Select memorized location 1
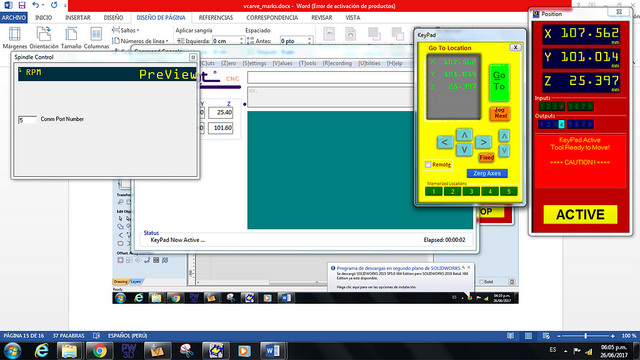Viewport: 640px width, 360px height. click(433, 191)
